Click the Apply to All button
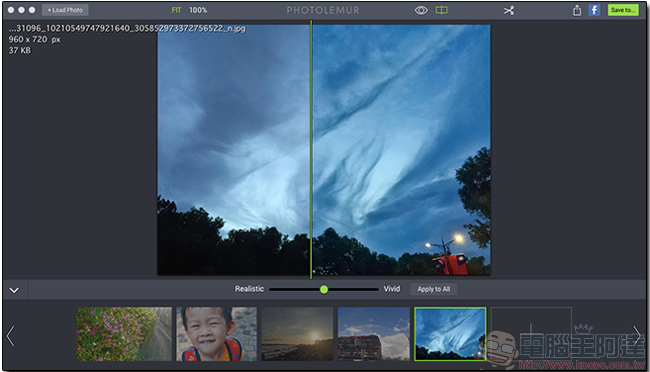Viewport: 650px width, 372px height. 434,289
